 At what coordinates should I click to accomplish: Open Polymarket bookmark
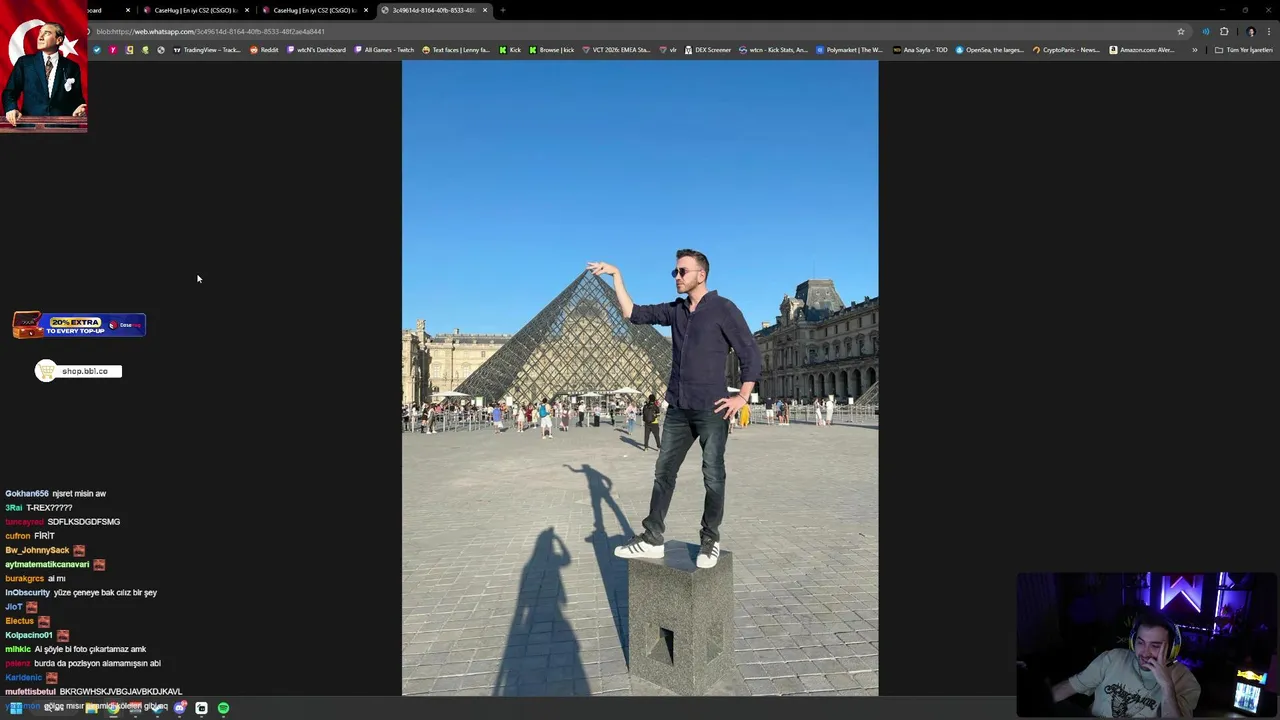849,50
